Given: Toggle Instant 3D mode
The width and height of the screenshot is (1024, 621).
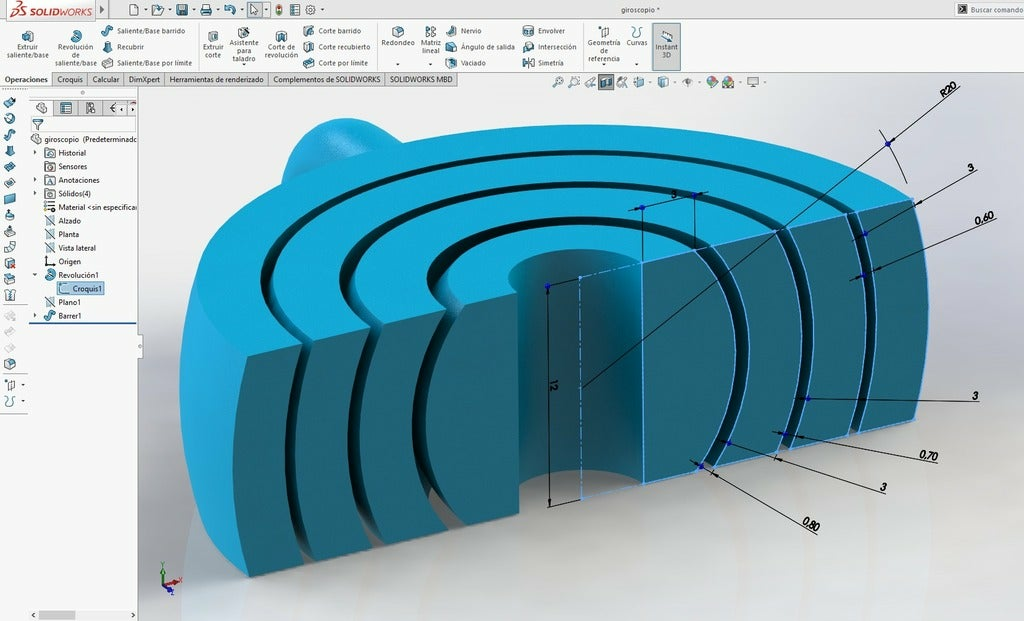Looking at the screenshot, I should click(x=666, y=46).
